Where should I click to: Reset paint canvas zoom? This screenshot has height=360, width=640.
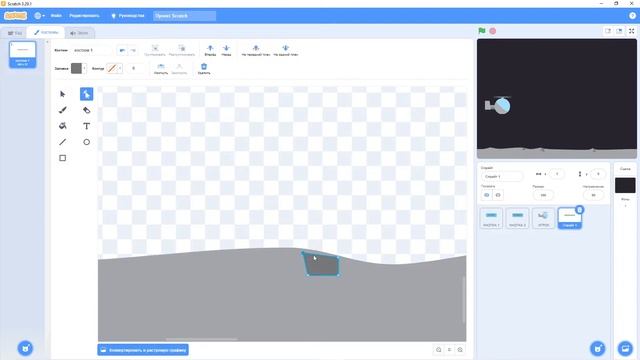449,350
